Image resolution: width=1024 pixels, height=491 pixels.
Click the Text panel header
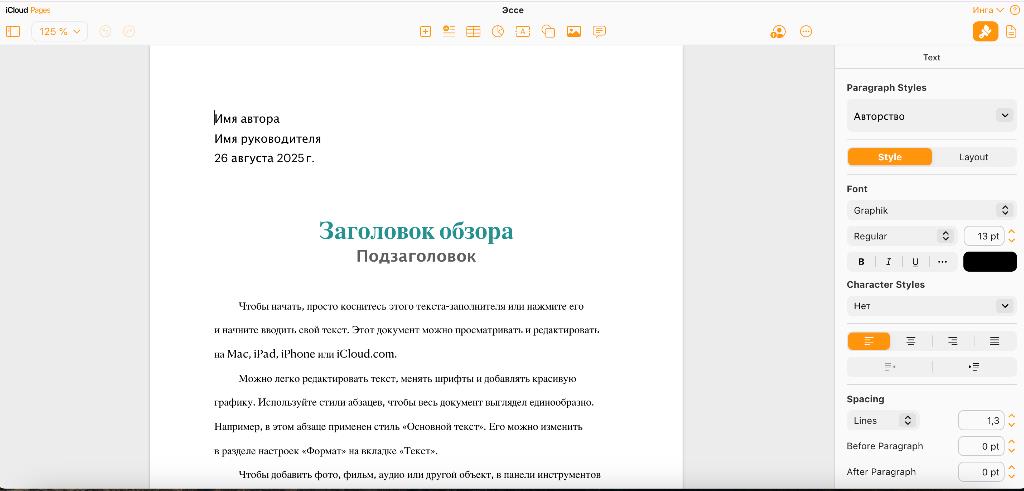tap(931, 57)
